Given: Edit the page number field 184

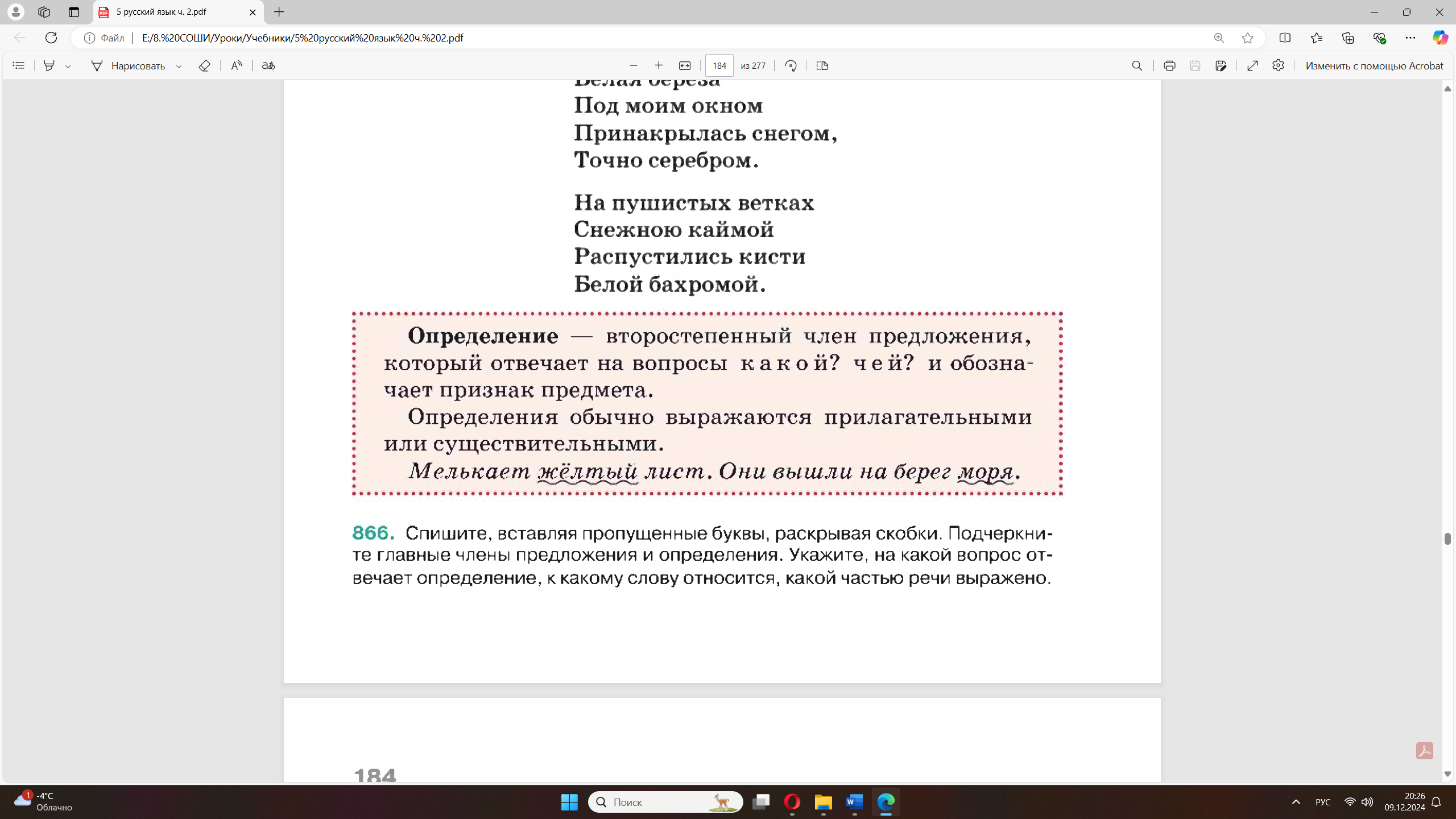Looking at the screenshot, I should (719, 65).
